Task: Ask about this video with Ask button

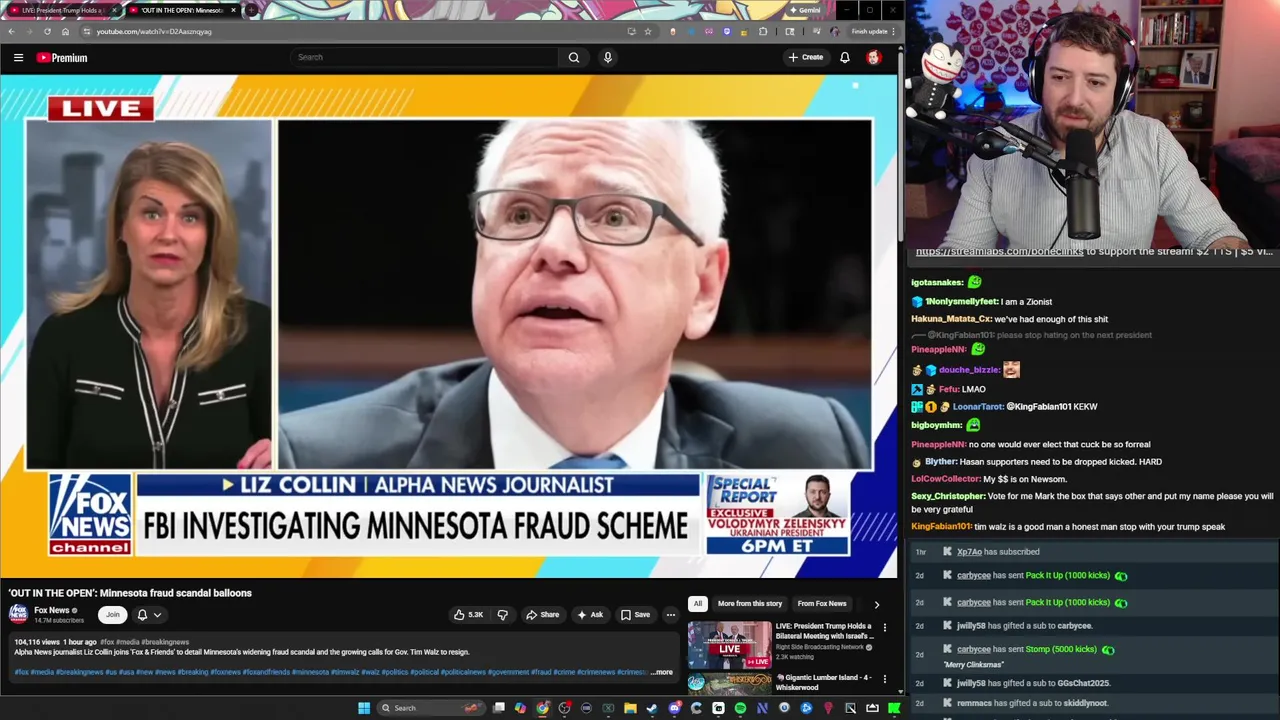Action: (590, 615)
